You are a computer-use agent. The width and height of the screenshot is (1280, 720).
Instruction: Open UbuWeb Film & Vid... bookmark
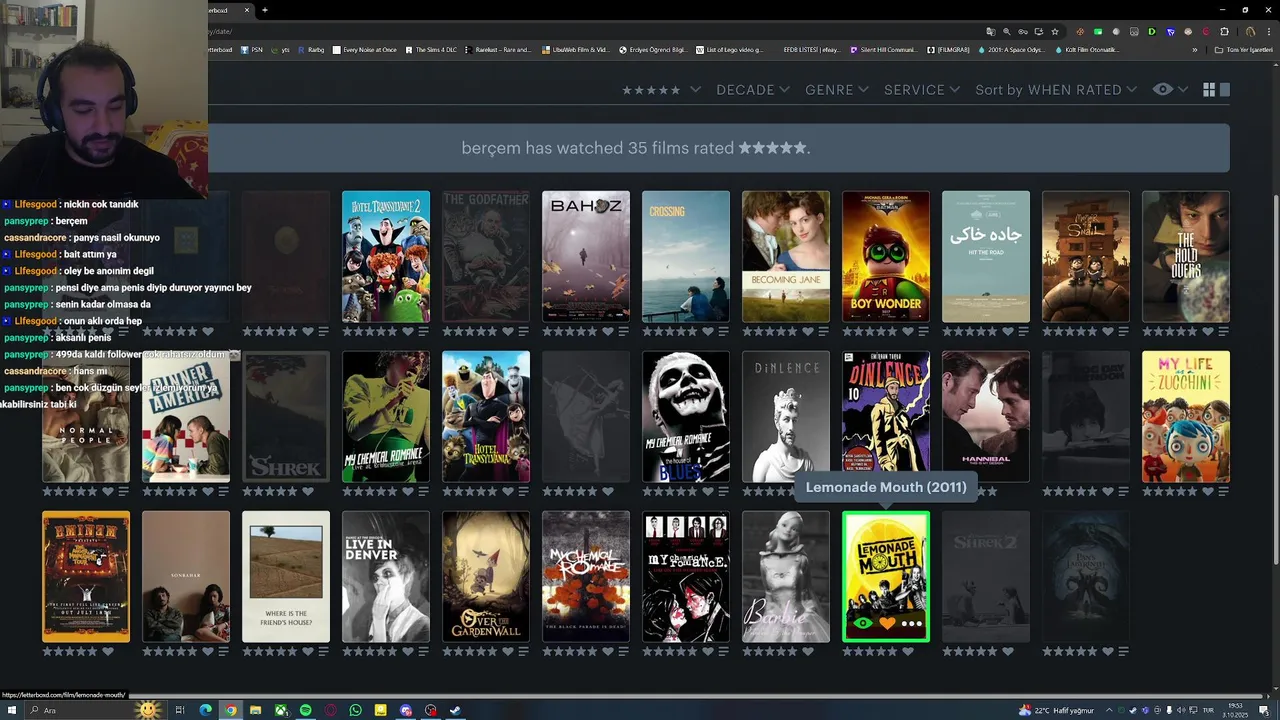click(x=575, y=50)
